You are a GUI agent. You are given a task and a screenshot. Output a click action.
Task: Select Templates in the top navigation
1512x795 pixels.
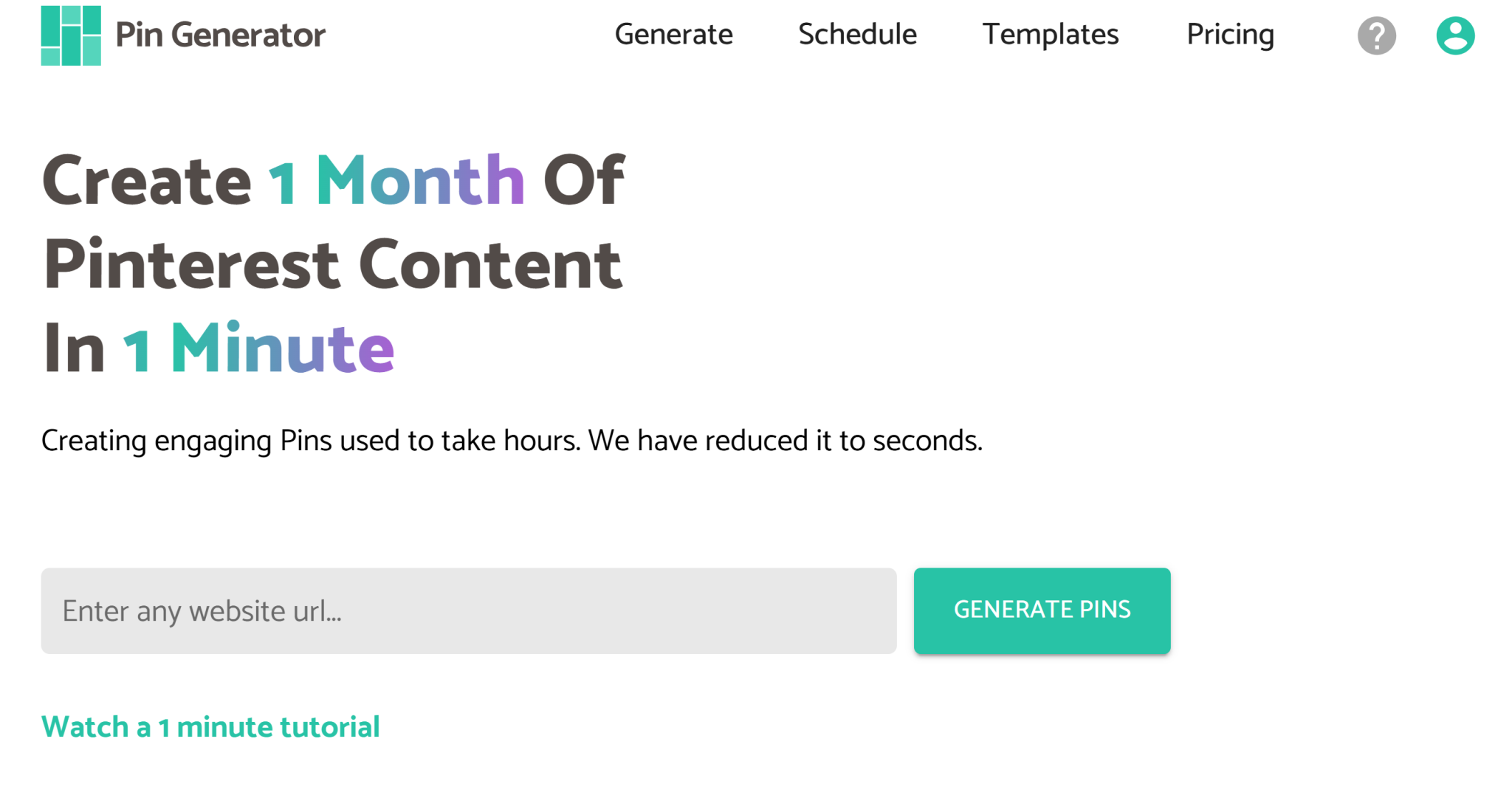click(1050, 35)
